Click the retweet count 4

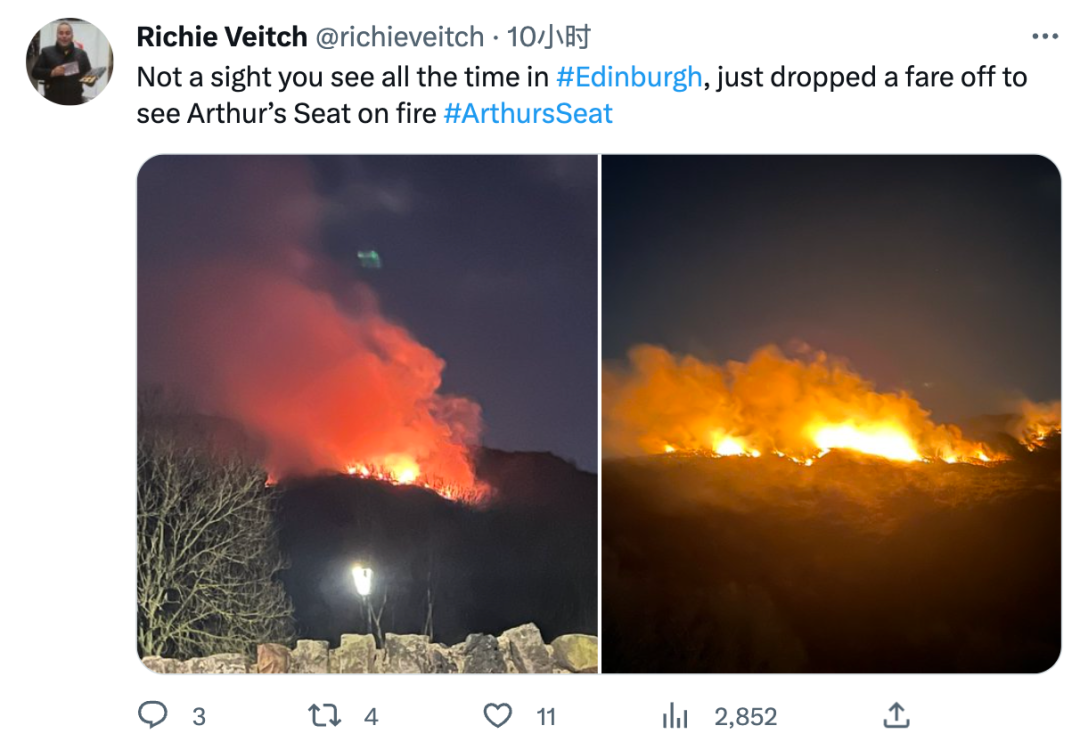coord(371,717)
